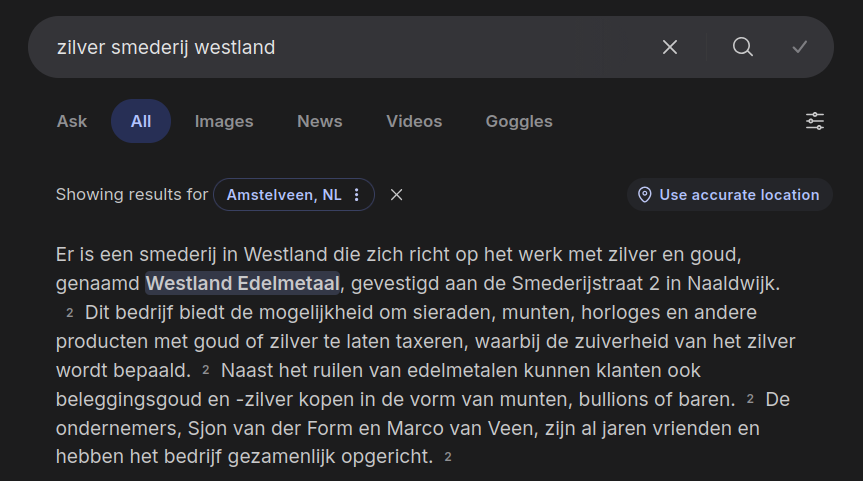Select the All results tab
This screenshot has height=481, width=863.
pos(141,121)
